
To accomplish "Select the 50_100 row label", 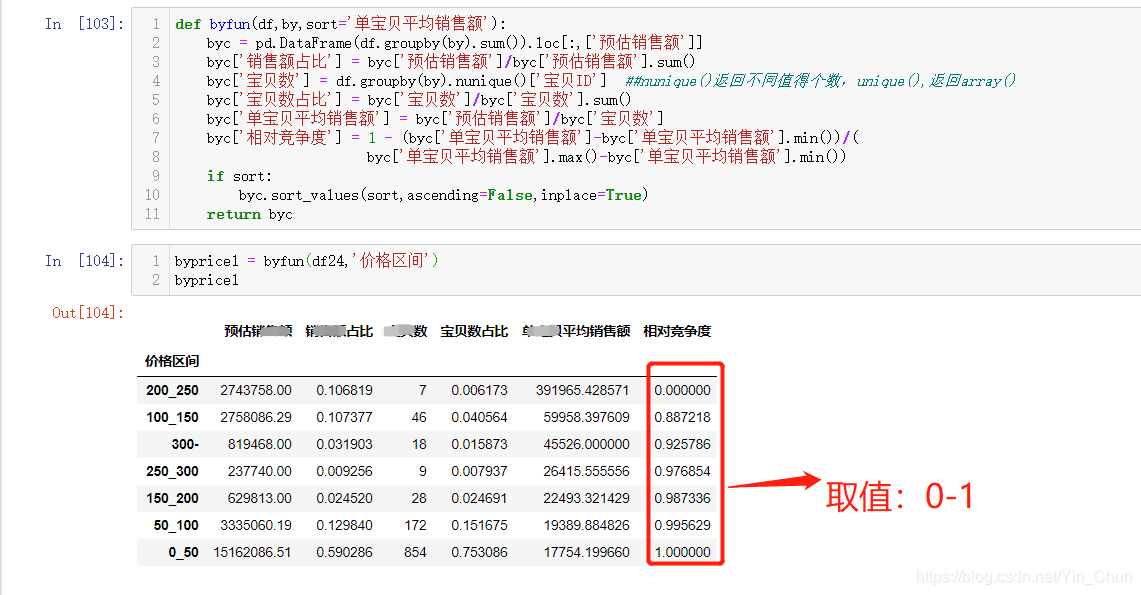I will click(175, 524).
